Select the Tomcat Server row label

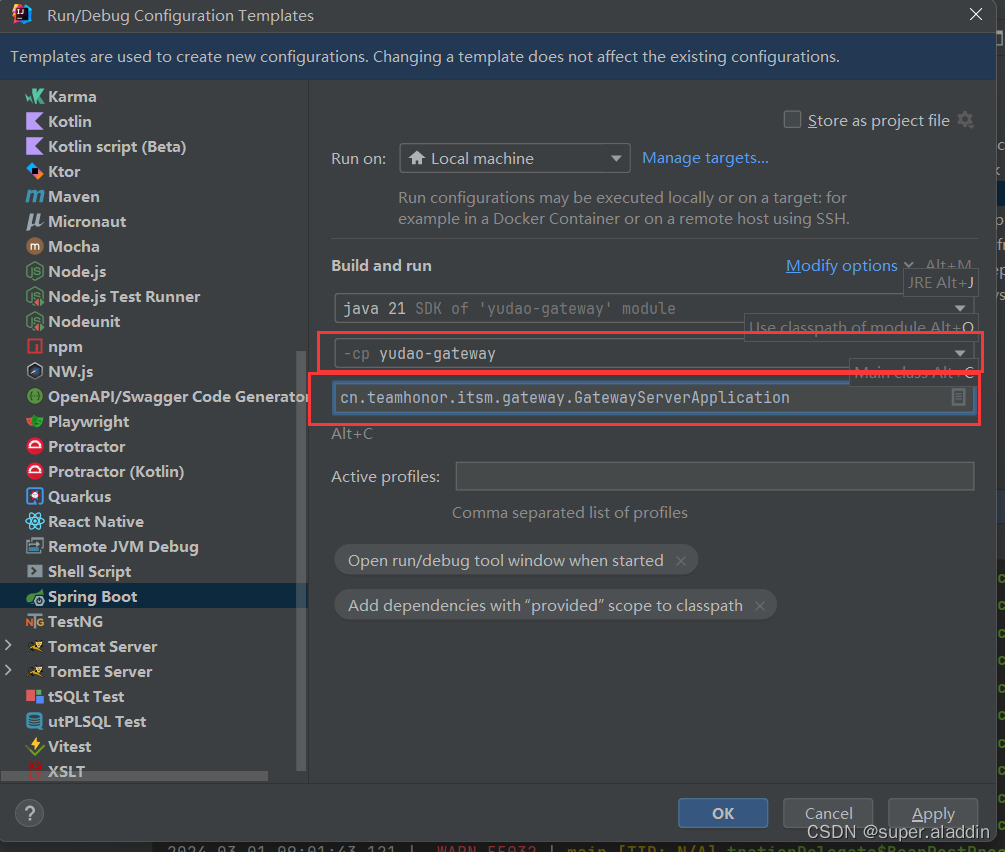(103, 646)
